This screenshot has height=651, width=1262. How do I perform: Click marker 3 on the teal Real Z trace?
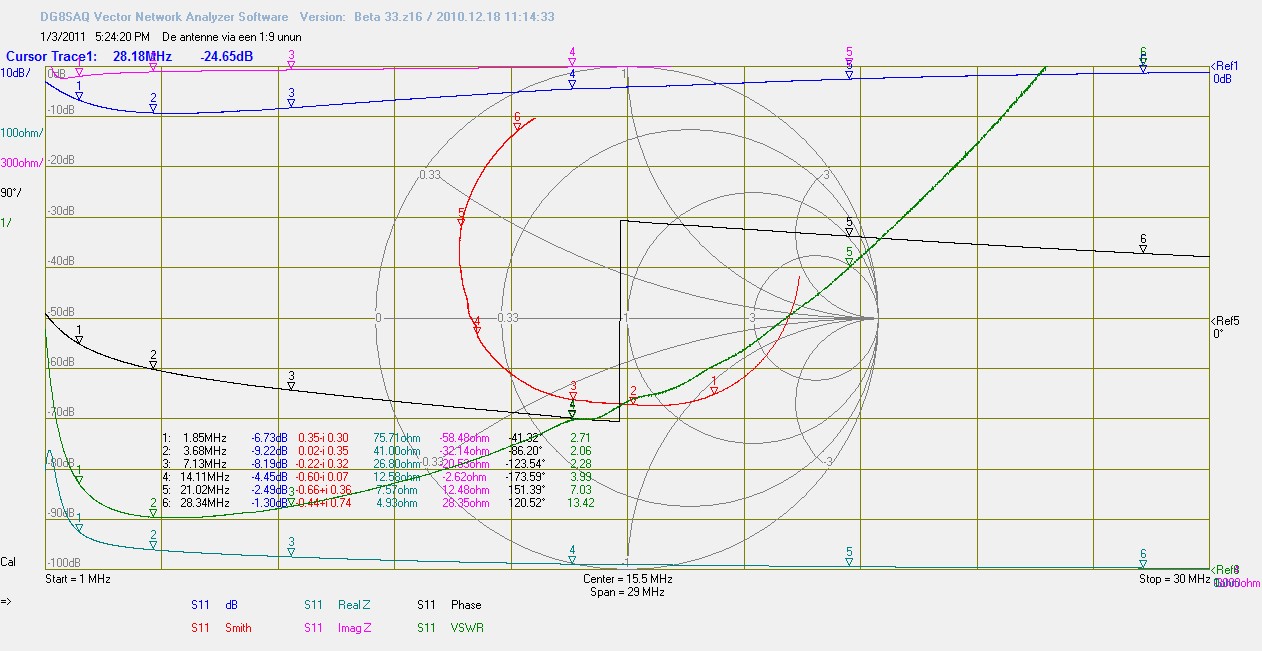pyautogui.click(x=291, y=547)
